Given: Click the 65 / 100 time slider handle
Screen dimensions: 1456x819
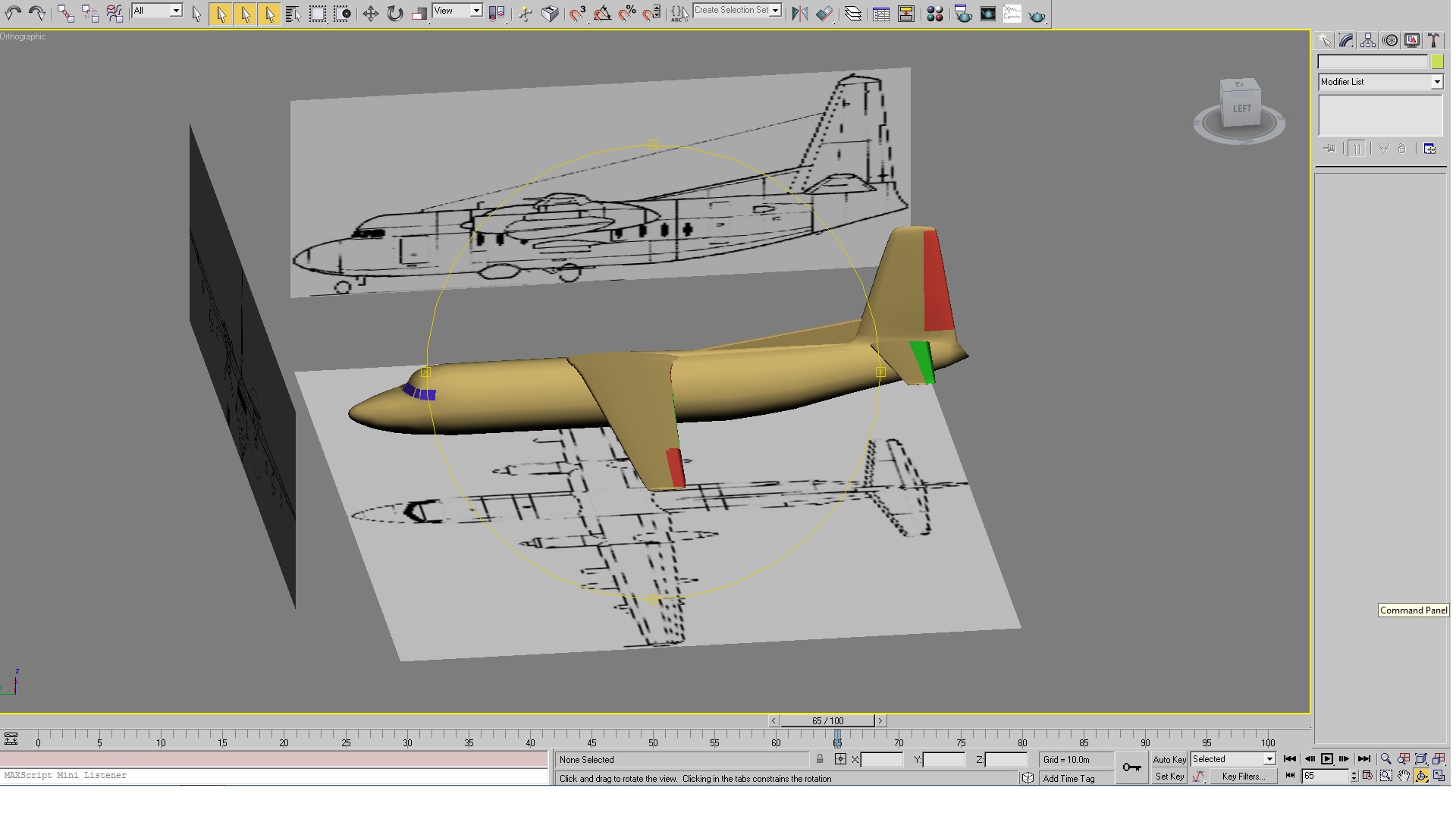Looking at the screenshot, I should click(x=827, y=720).
